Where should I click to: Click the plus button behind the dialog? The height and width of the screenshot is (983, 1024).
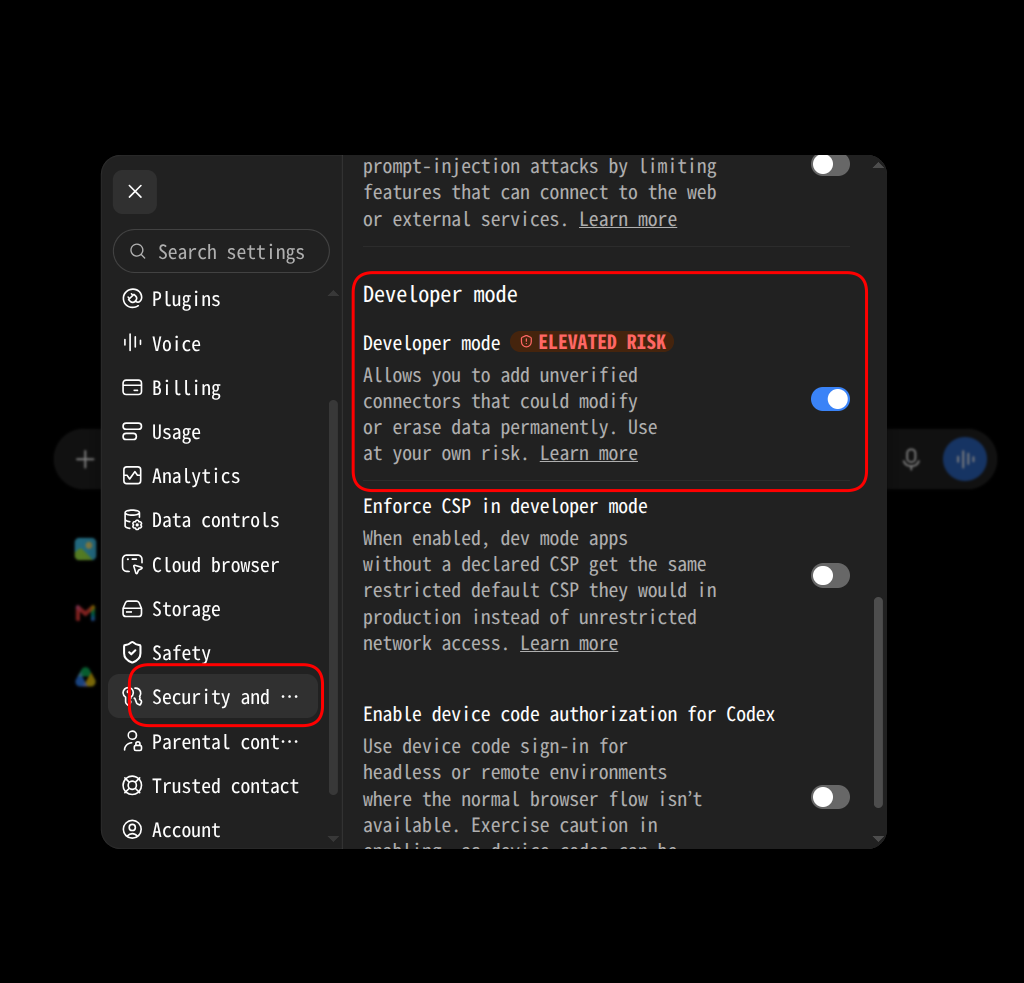pos(85,459)
